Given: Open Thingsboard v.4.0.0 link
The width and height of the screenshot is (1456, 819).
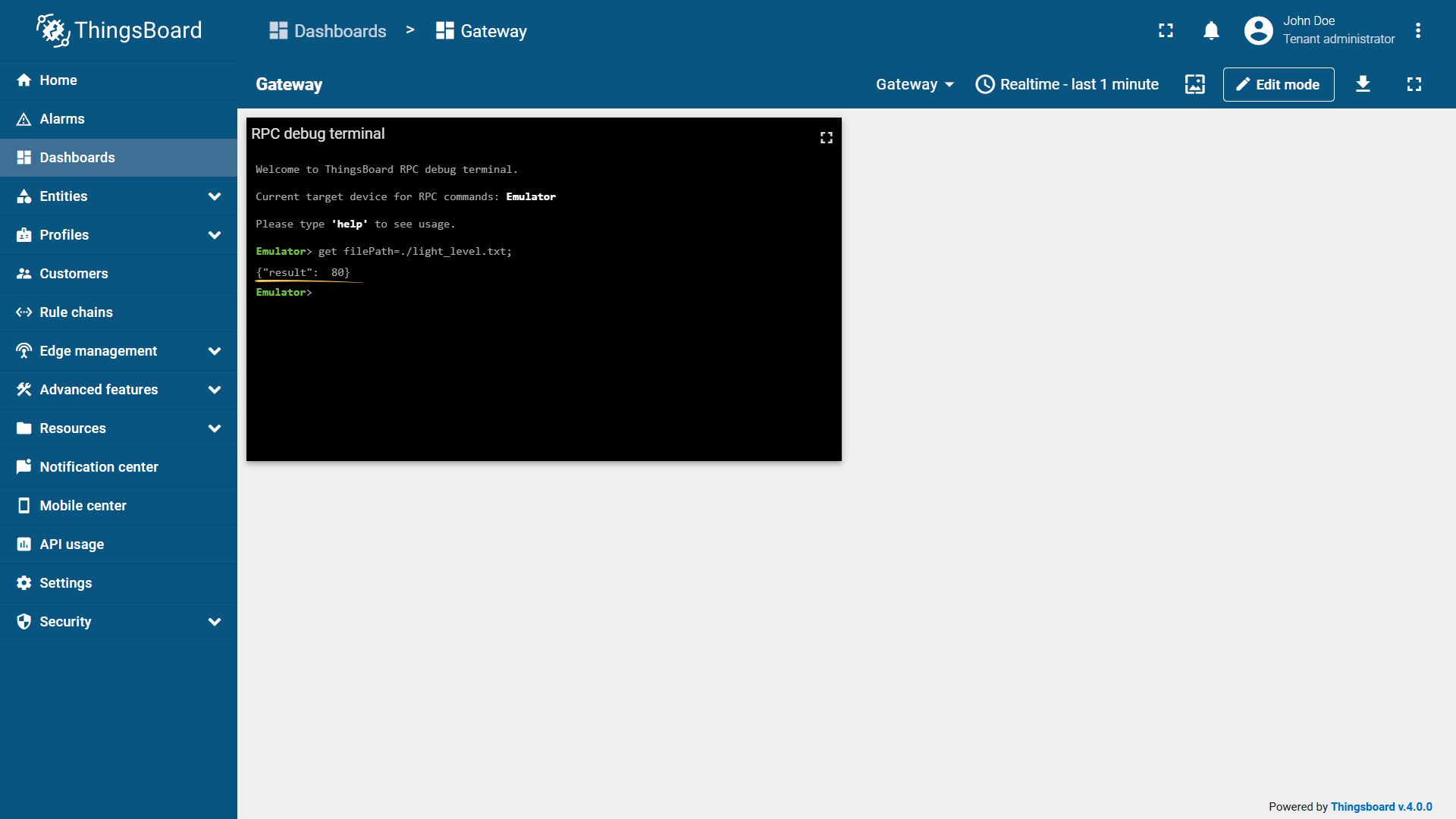Looking at the screenshot, I should pyautogui.click(x=1381, y=807).
